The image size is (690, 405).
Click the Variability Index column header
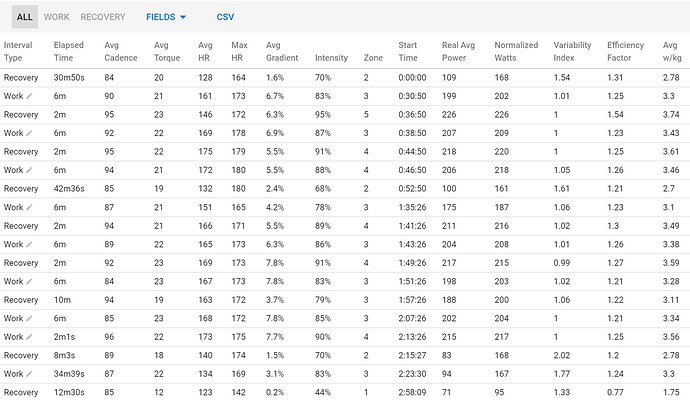tap(572, 51)
